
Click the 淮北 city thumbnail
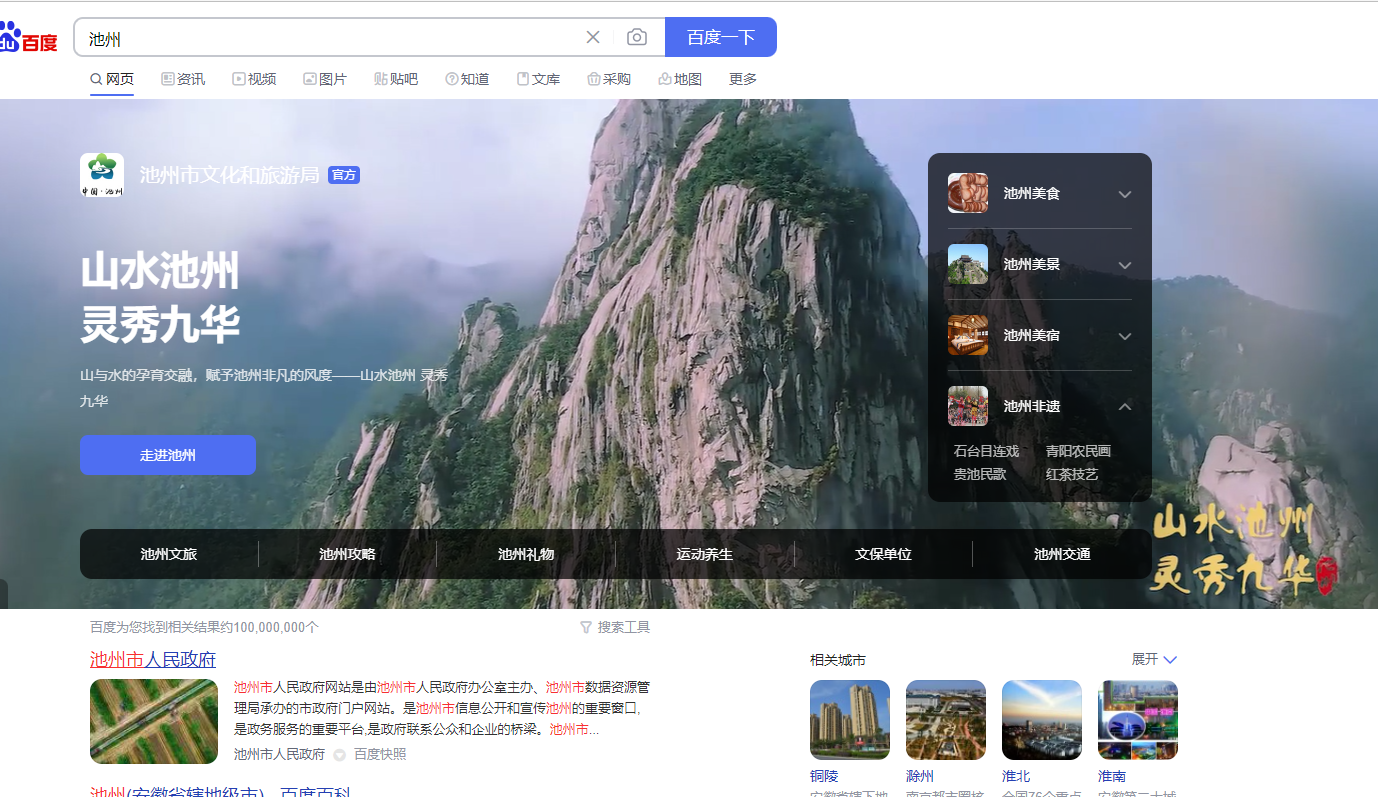coord(1042,720)
